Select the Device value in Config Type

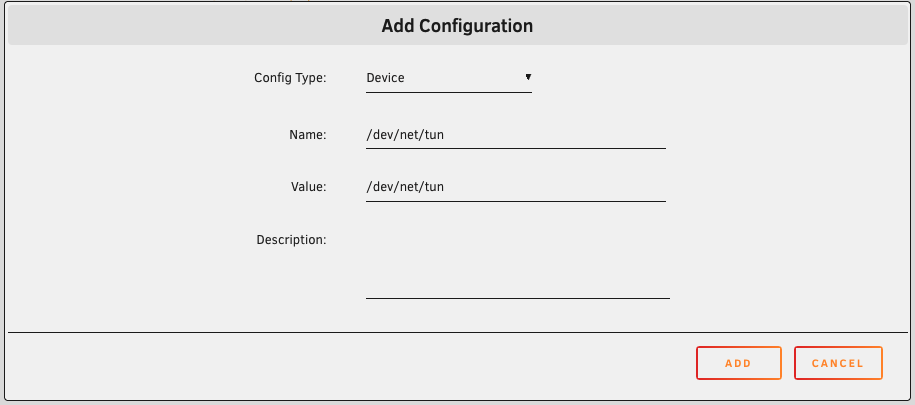(387, 78)
